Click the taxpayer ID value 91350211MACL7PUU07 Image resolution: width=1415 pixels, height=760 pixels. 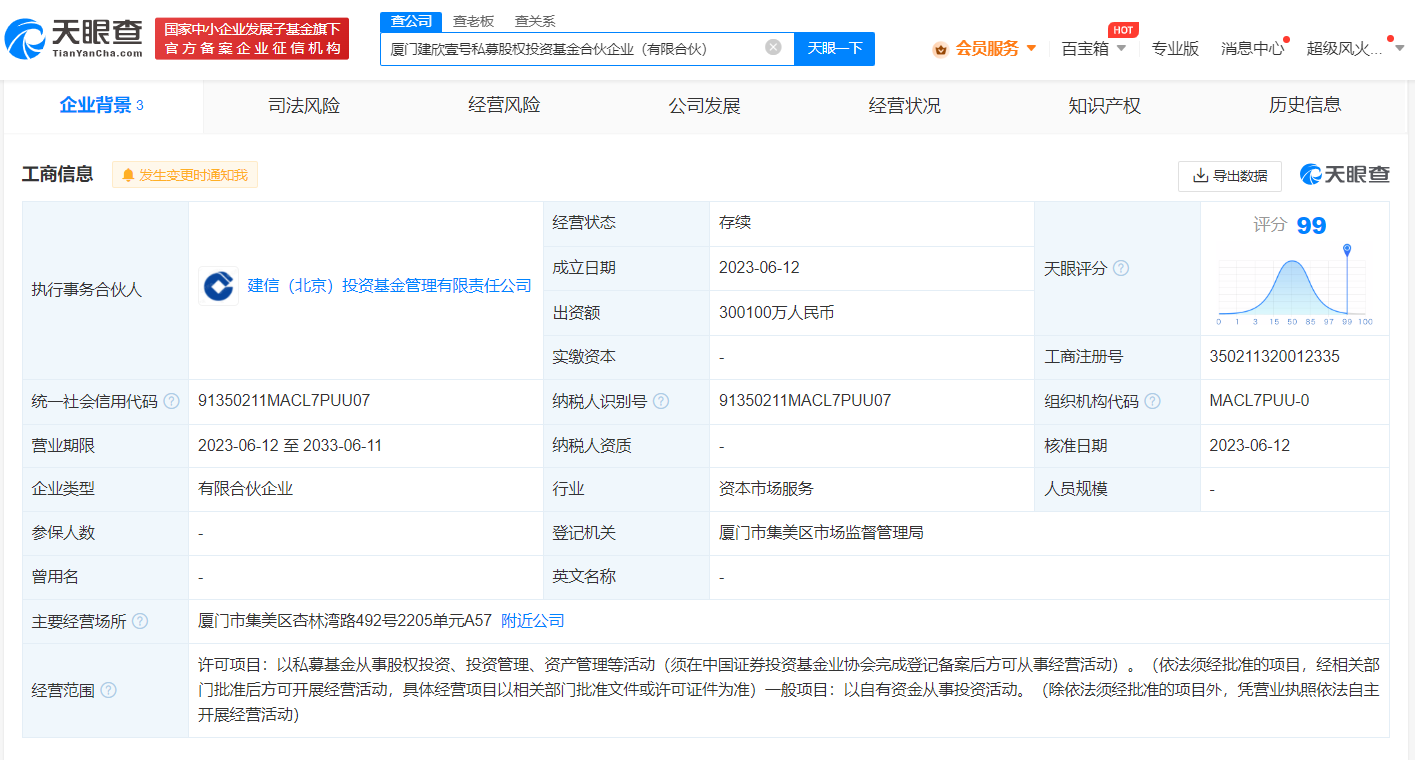[x=805, y=401]
